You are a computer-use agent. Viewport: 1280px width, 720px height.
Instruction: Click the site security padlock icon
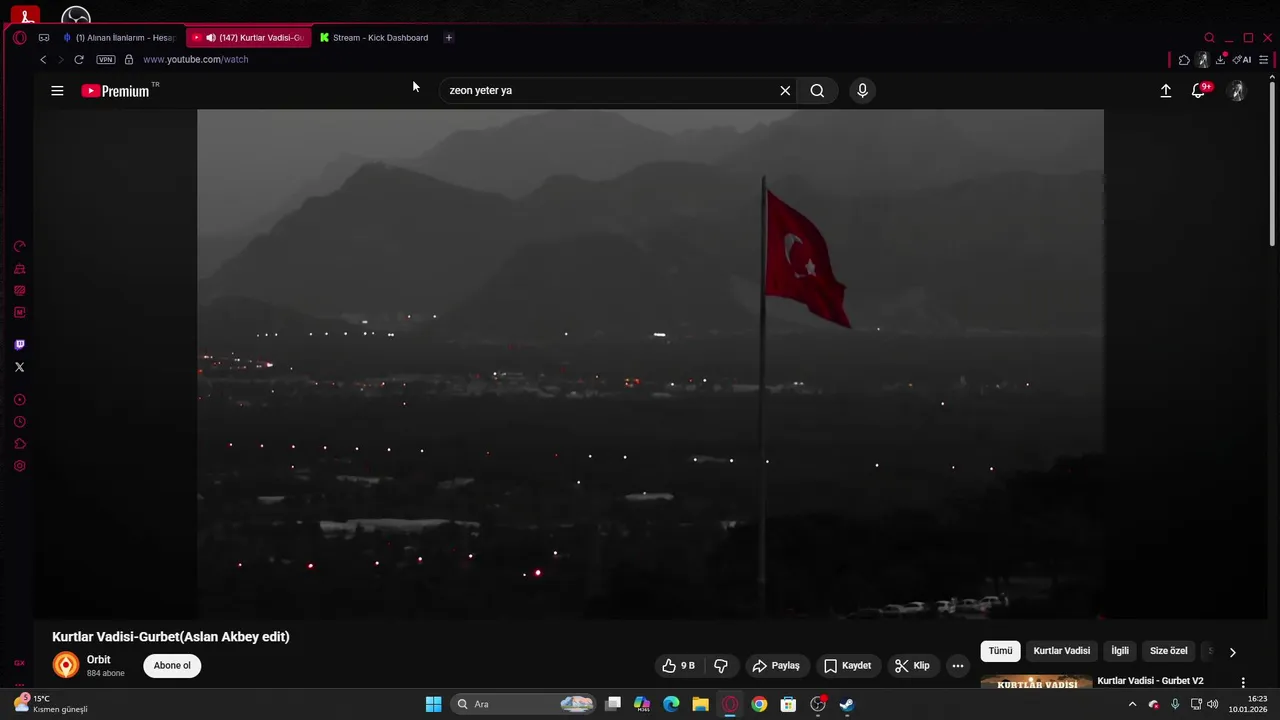pyautogui.click(x=129, y=60)
